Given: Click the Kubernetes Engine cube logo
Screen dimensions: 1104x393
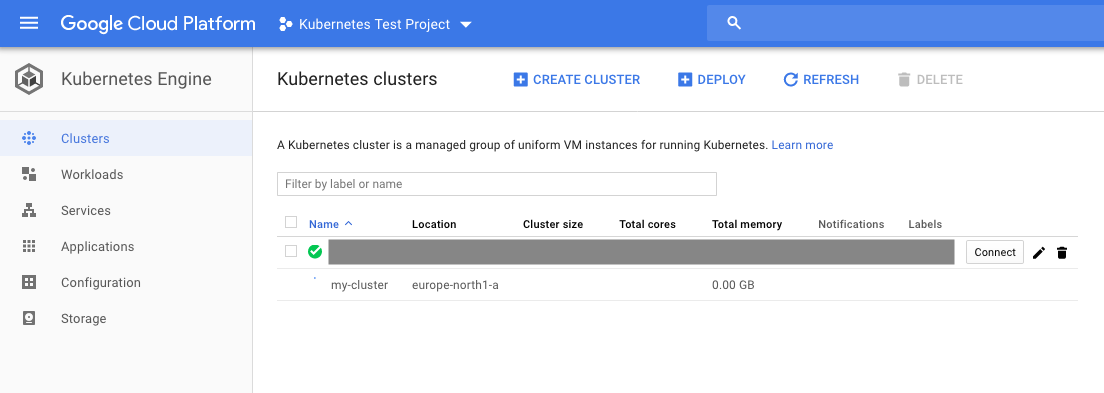Looking at the screenshot, I should (30, 79).
